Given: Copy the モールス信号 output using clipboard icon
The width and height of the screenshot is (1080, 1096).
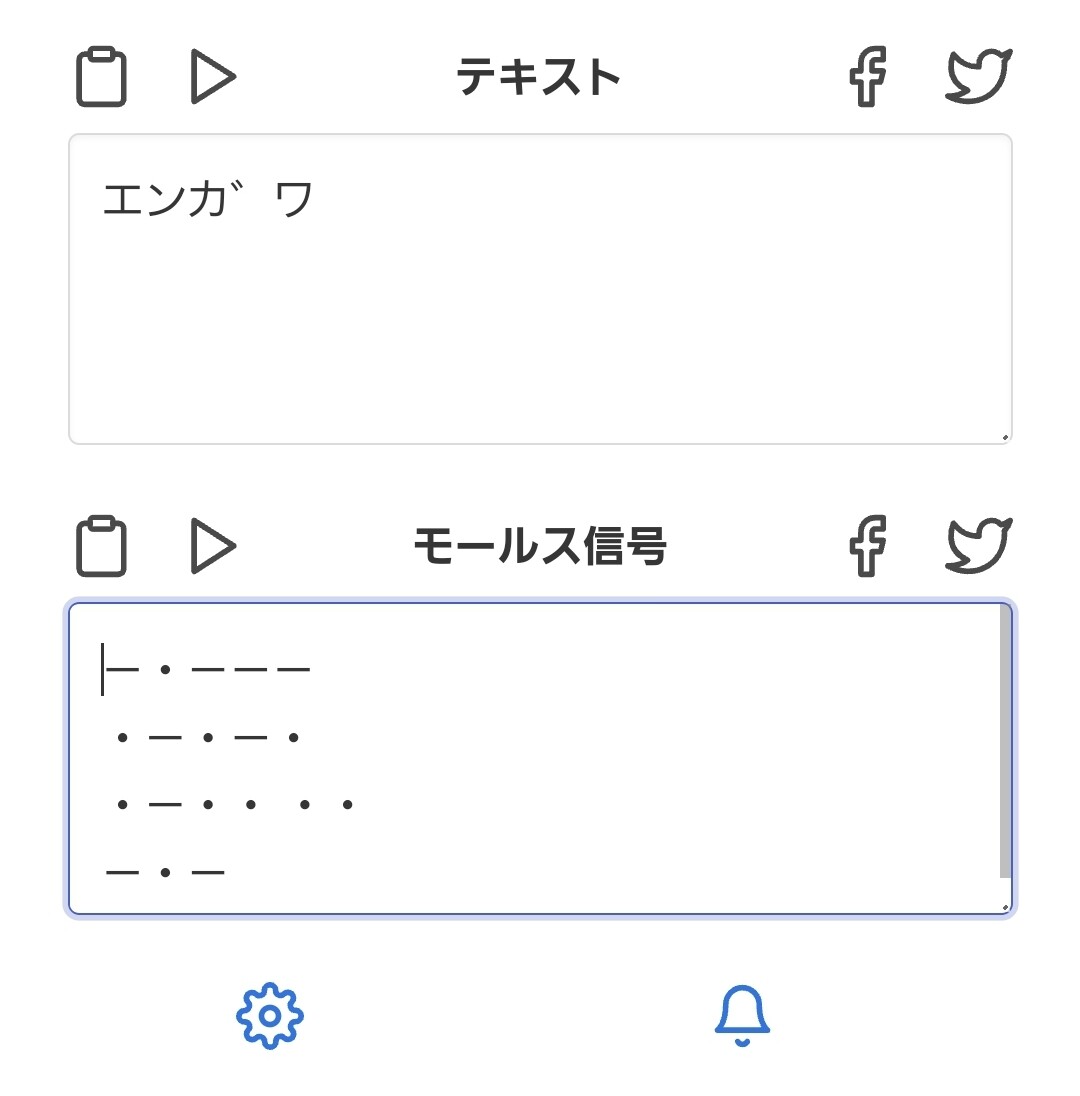Looking at the screenshot, I should pos(102,546).
